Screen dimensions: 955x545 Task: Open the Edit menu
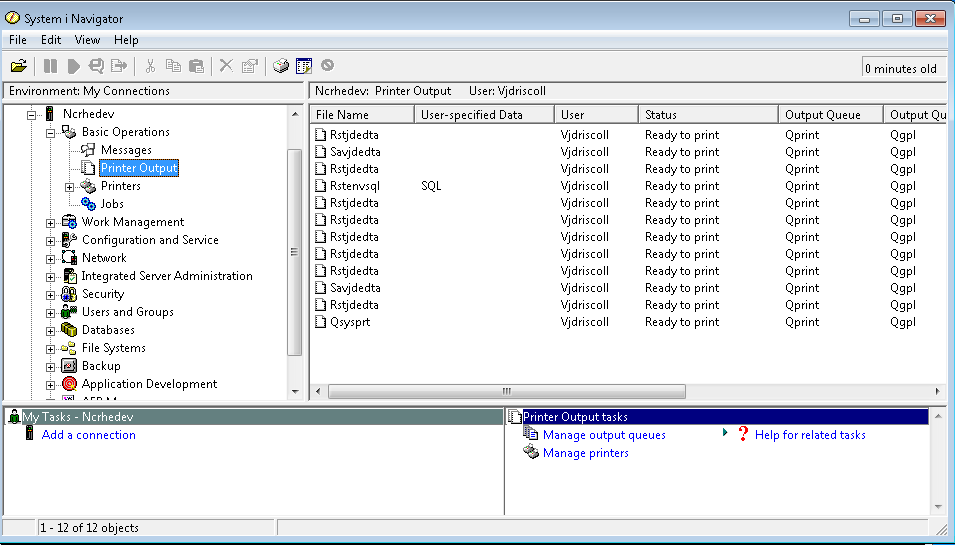click(51, 40)
